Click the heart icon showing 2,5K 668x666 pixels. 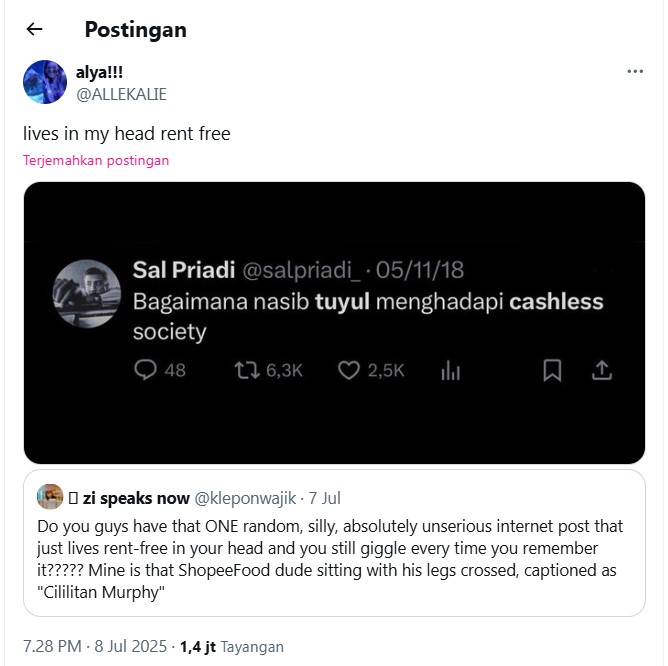click(348, 371)
